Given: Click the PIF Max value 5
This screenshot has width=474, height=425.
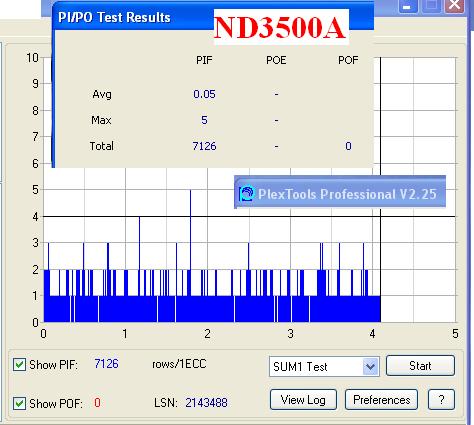Looking at the screenshot, I should click(204, 120).
